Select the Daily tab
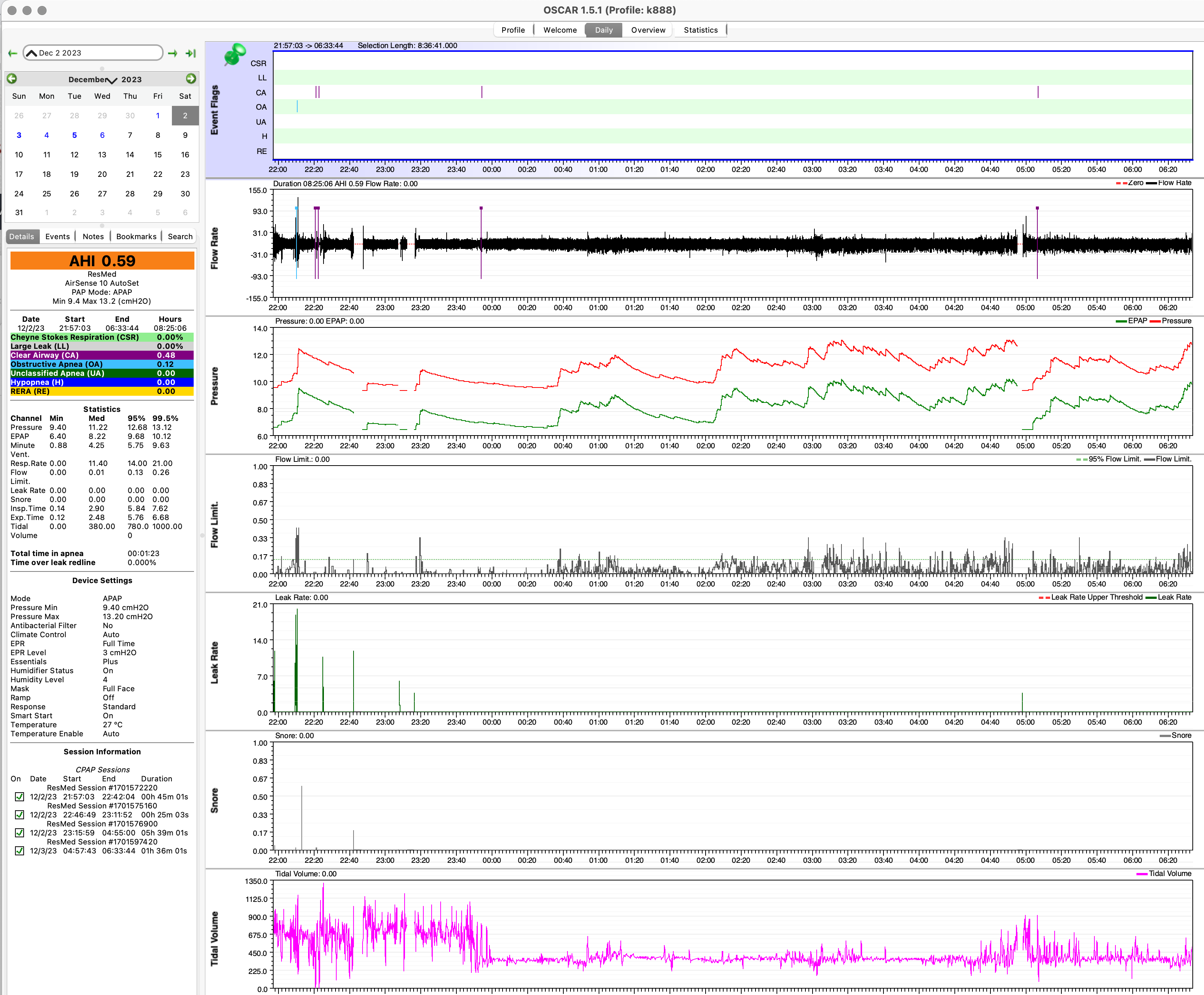The height and width of the screenshot is (995, 1204). pos(603,30)
